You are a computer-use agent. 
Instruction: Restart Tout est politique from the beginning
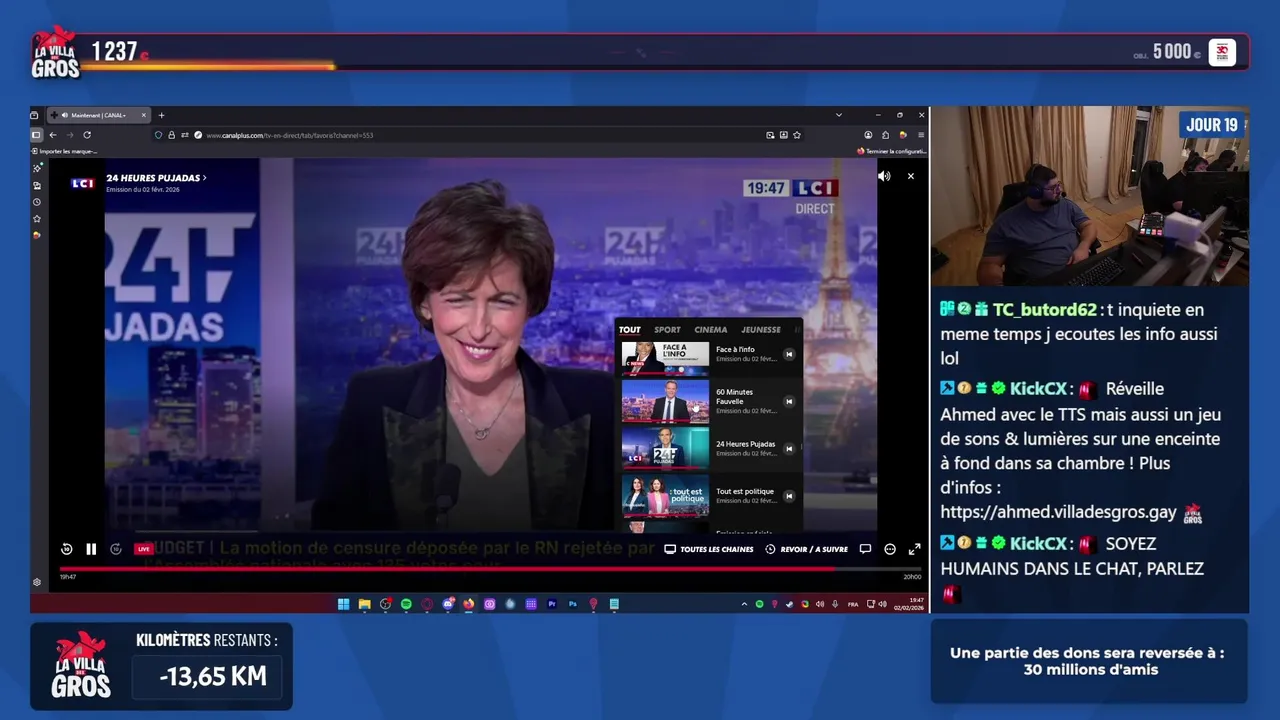click(789, 496)
